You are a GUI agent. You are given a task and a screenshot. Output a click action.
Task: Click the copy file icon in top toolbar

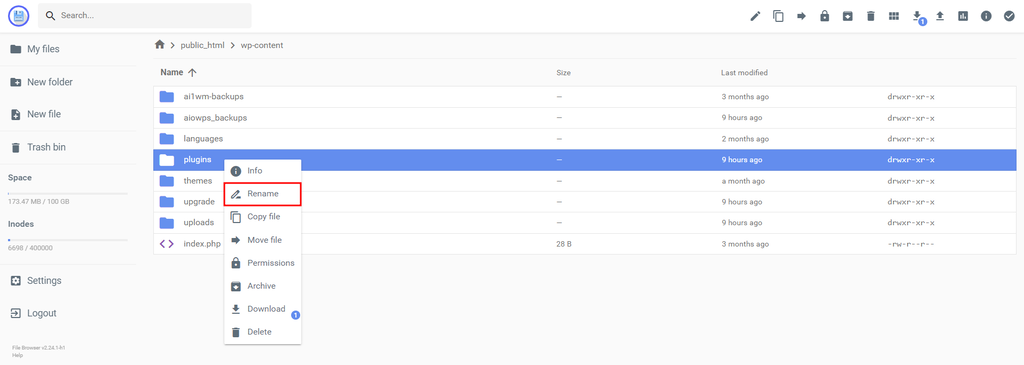pyautogui.click(x=778, y=16)
